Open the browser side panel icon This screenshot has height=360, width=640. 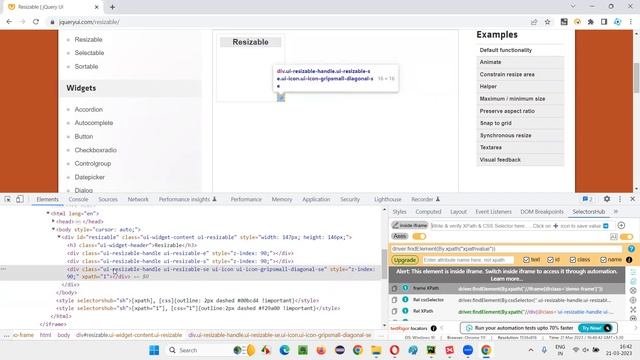tap(604, 22)
